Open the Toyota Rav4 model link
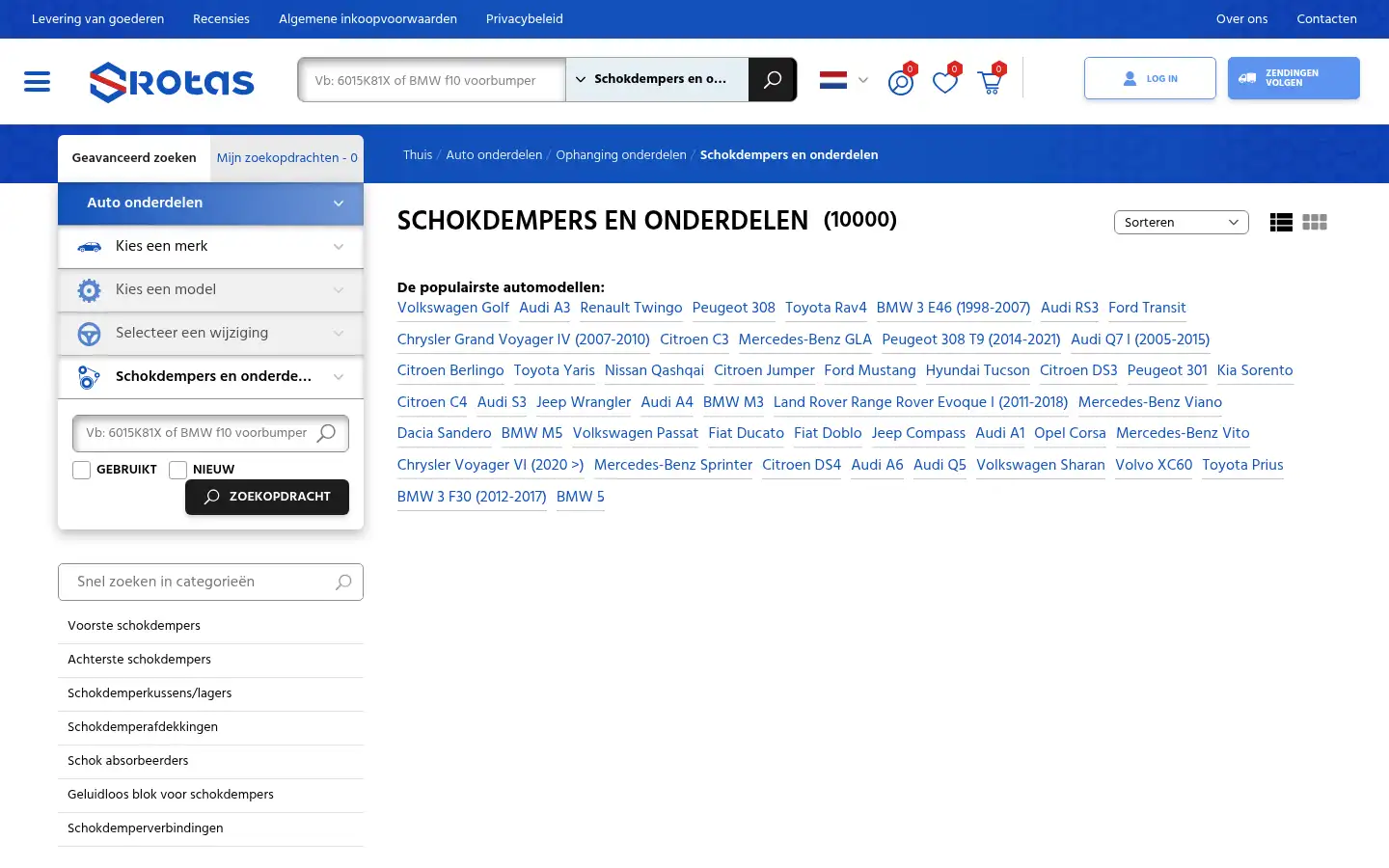The width and height of the screenshot is (1389, 868). pos(826,309)
